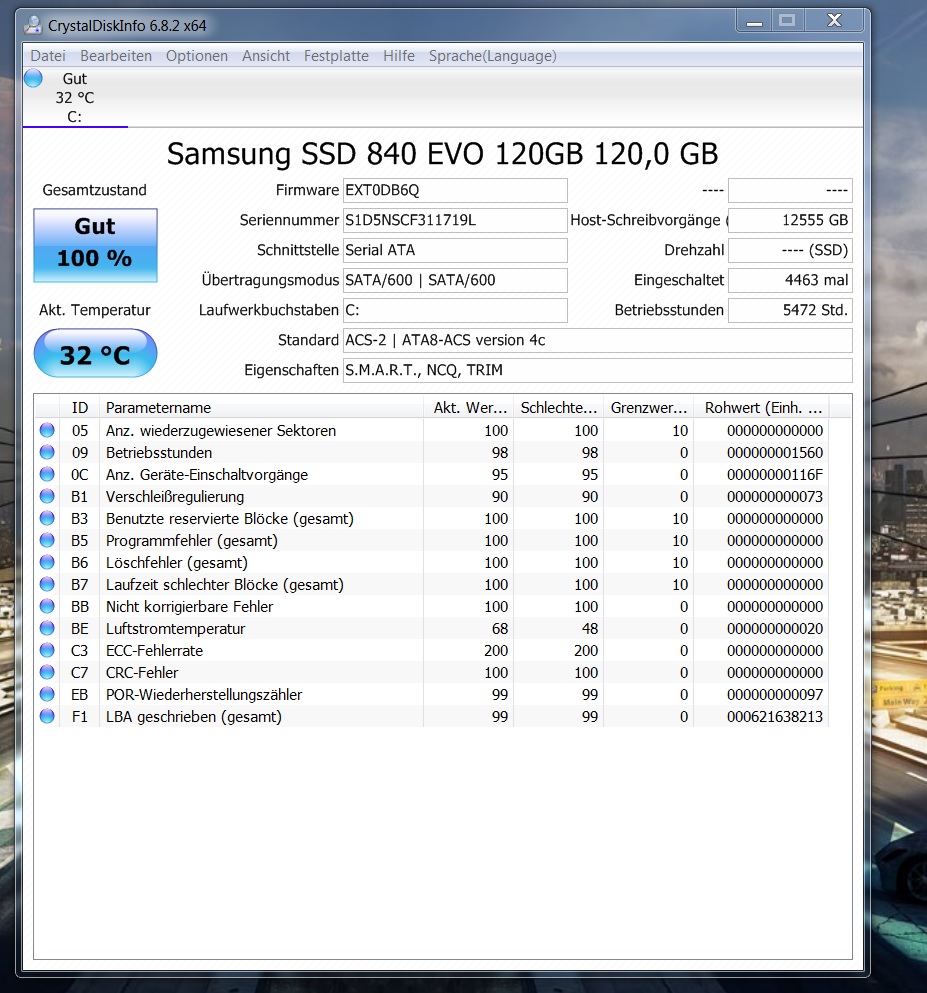Open the Sprache(Language) menu

pos(493,56)
